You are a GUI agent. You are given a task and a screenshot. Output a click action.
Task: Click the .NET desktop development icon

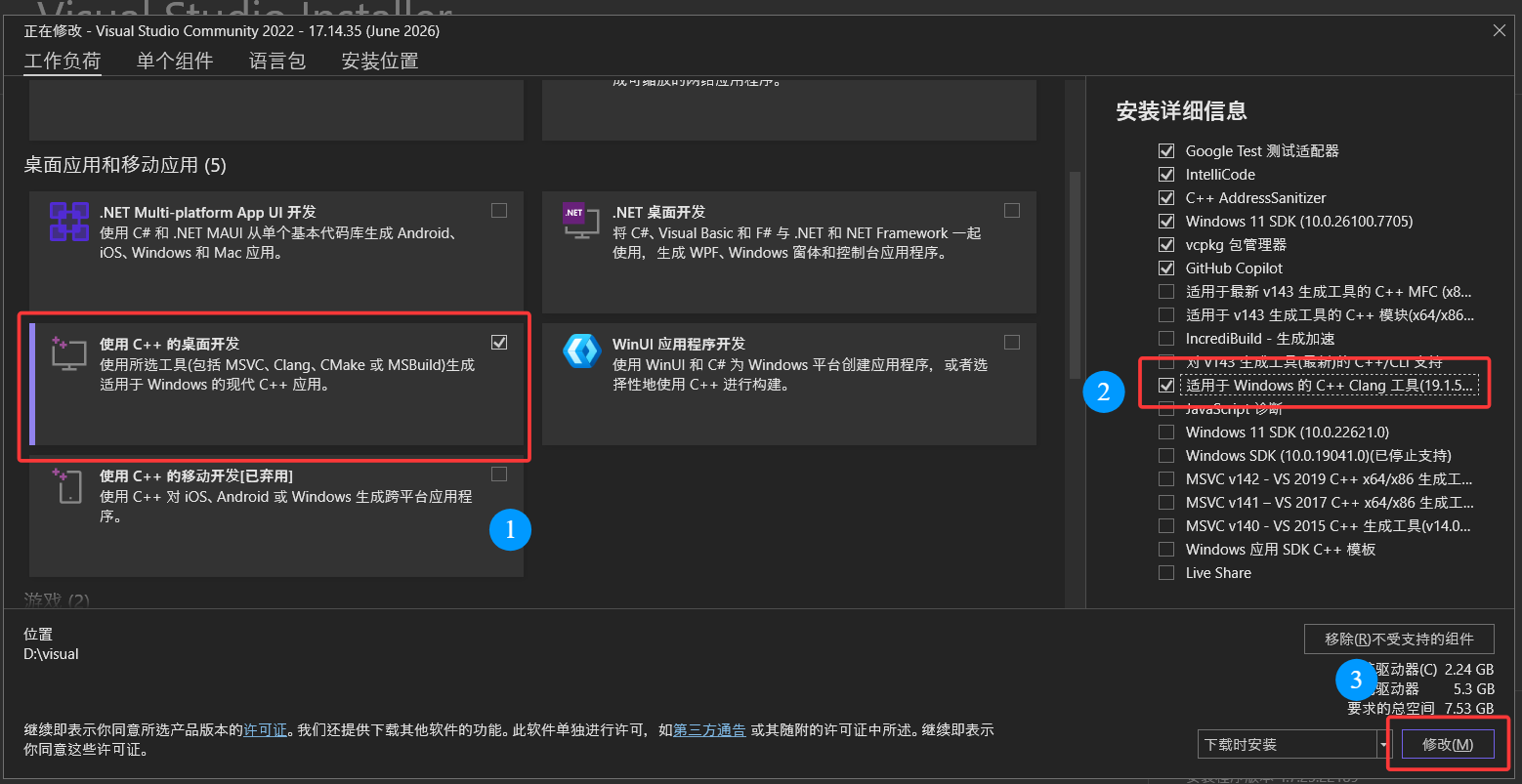click(581, 222)
